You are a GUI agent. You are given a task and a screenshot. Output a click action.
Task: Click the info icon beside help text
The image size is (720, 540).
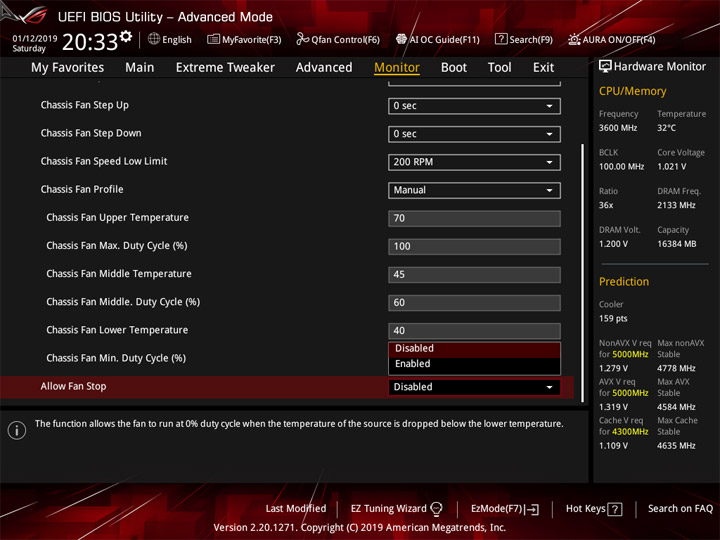click(17, 430)
